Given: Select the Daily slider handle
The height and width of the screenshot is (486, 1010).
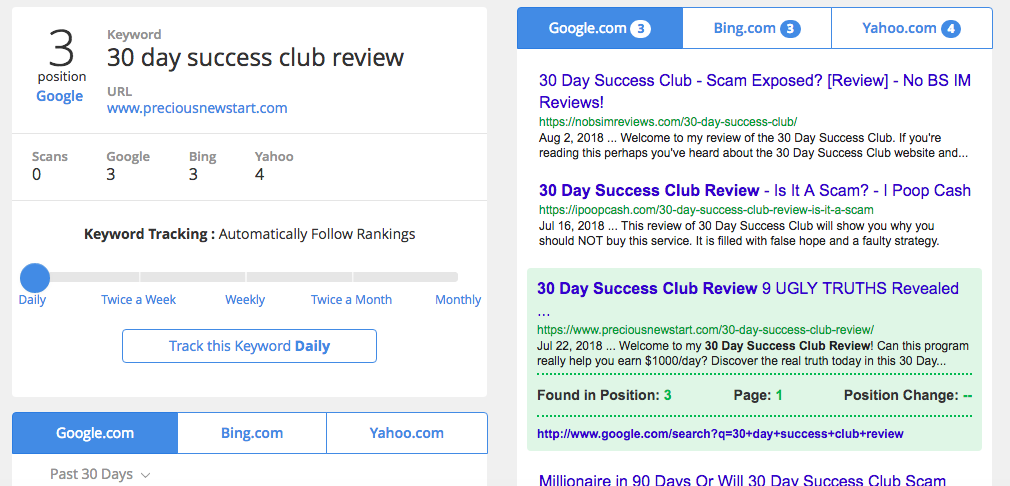Looking at the screenshot, I should tap(35, 277).
